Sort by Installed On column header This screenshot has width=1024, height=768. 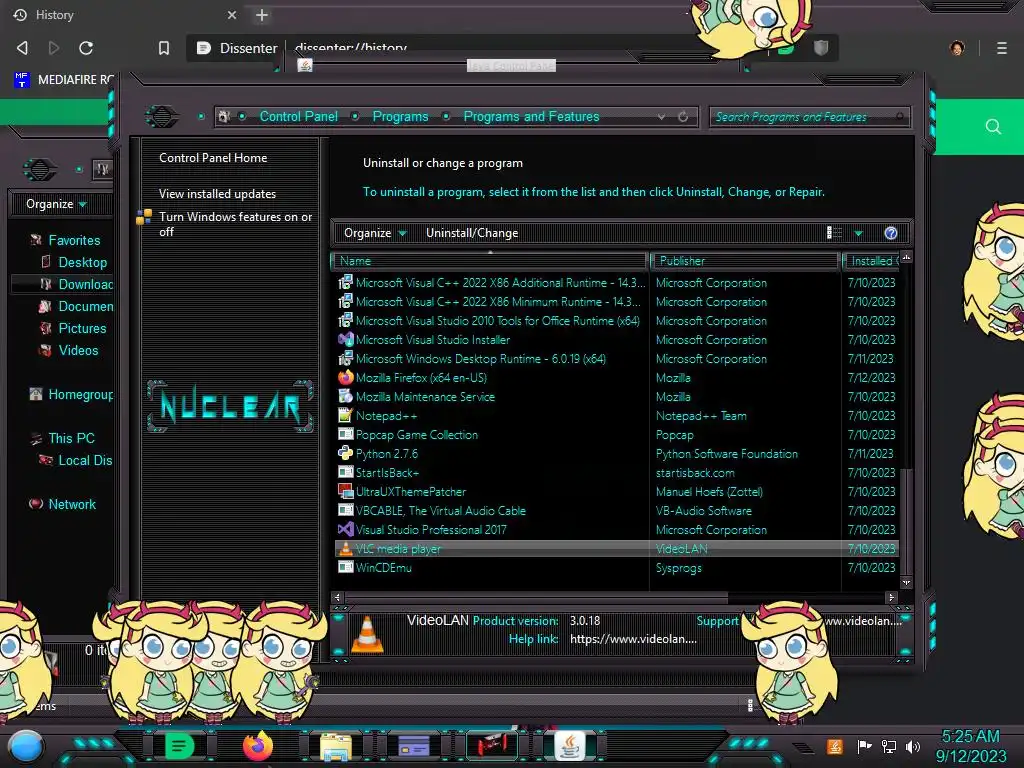click(x=872, y=261)
